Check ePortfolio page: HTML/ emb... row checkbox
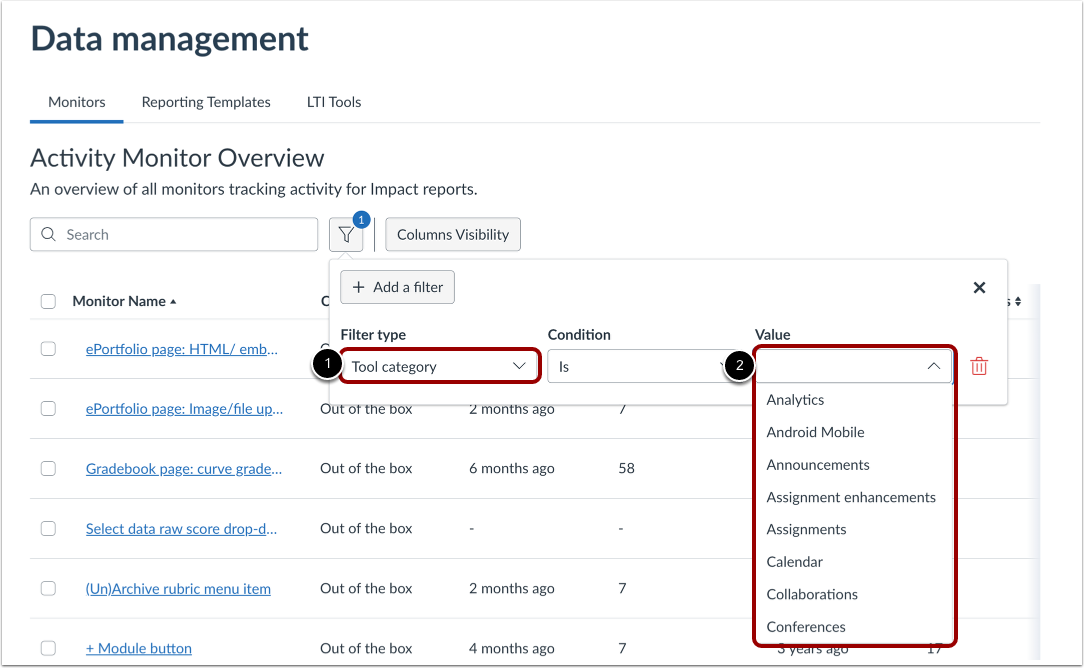Screen dimensions: 1084x668 coord(48,349)
